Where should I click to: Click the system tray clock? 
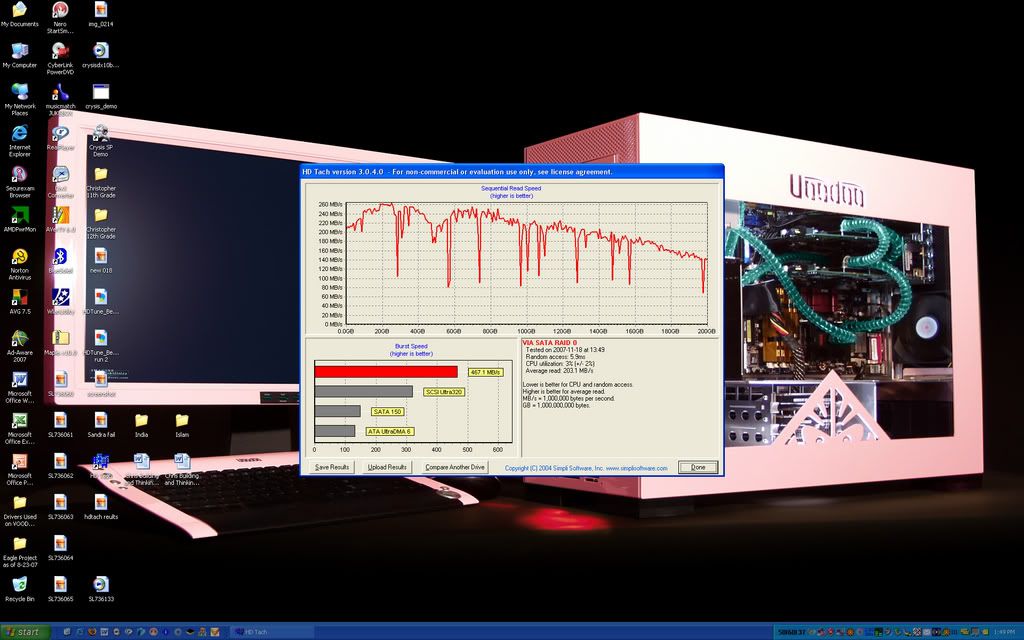click(1004, 632)
